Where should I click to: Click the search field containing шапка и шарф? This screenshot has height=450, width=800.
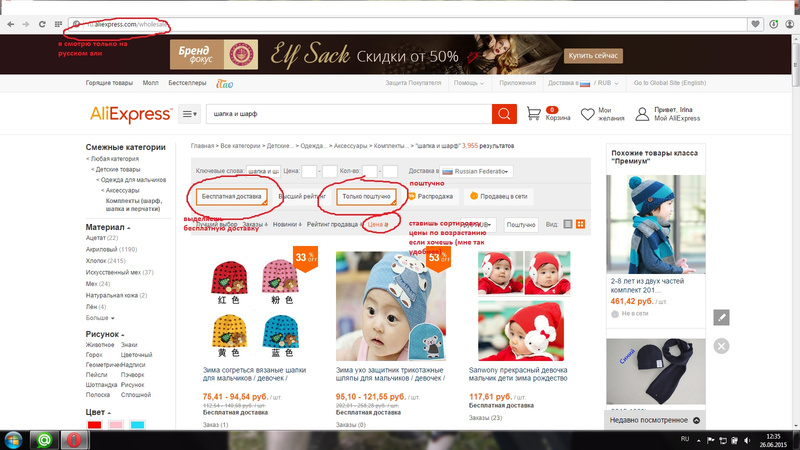pyautogui.click(x=349, y=114)
